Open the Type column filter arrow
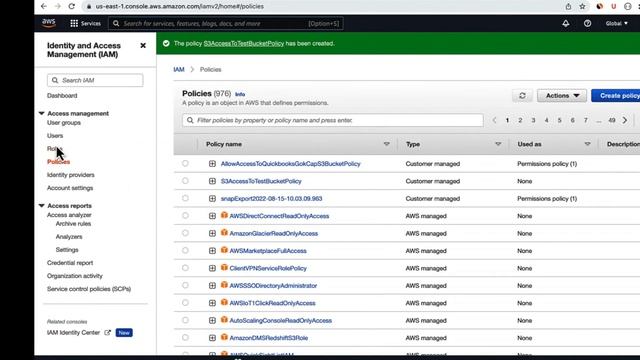Viewport: 640px width, 360px height. coord(498,144)
